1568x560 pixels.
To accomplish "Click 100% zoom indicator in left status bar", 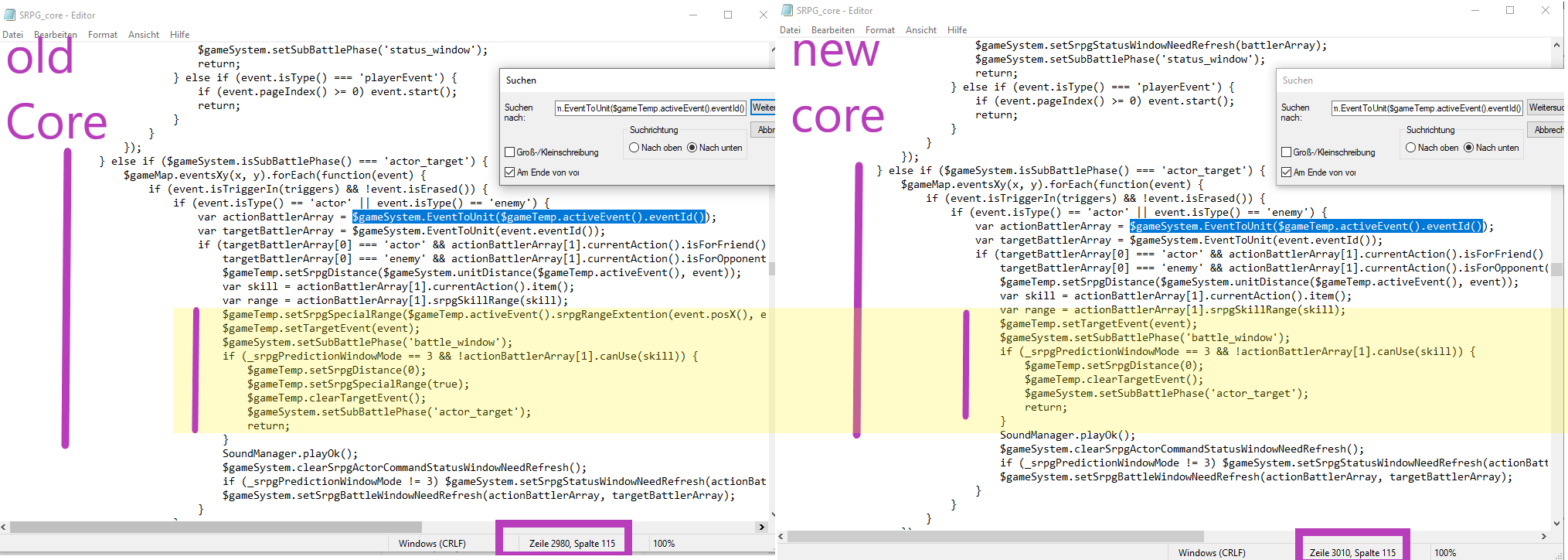I will click(664, 544).
